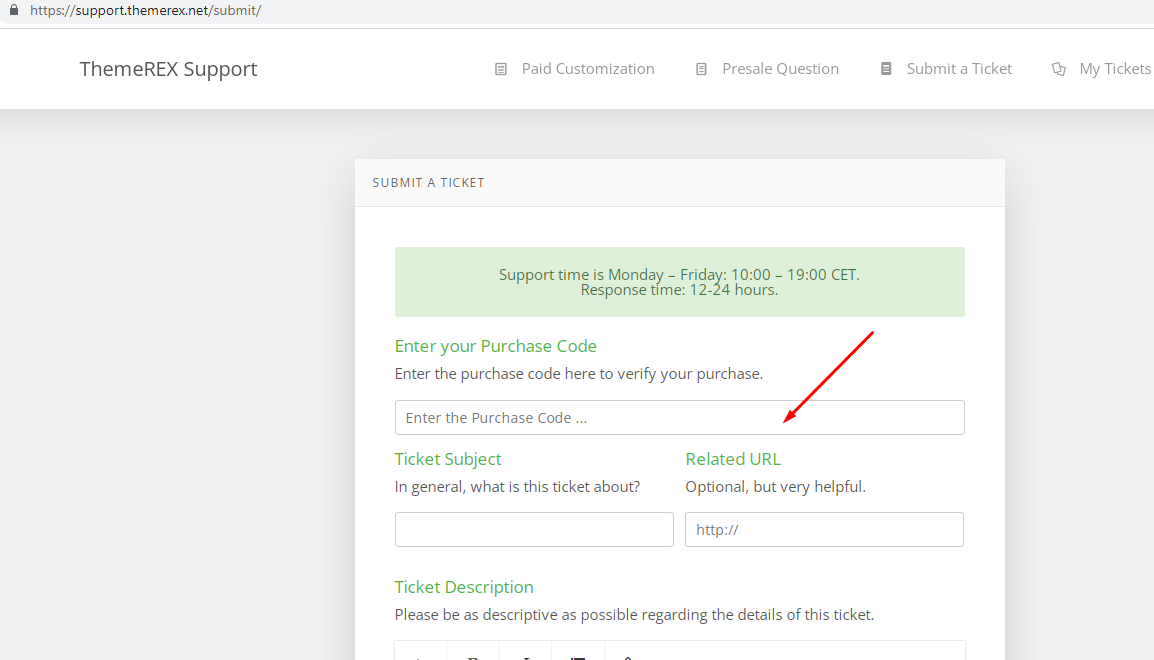Go to Submit a Ticket menu item
The height and width of the screenshot is (660, 1154).
pyautogui.click(x=959, y=68)
